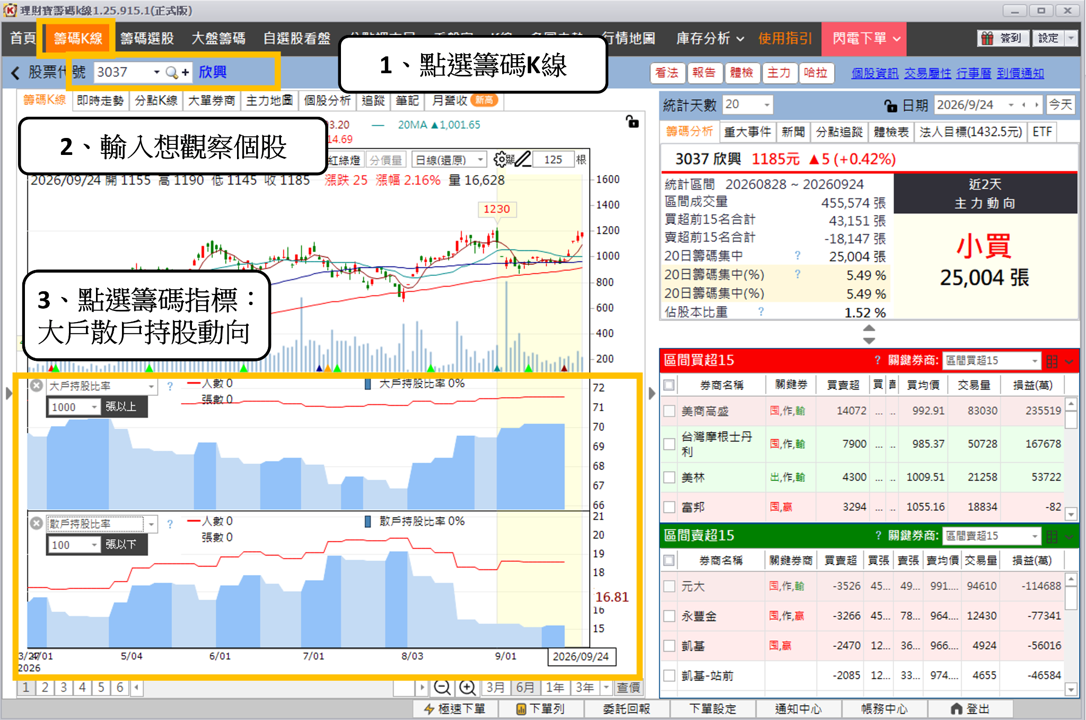Click the magnifier search icon next to 3037

172,72
